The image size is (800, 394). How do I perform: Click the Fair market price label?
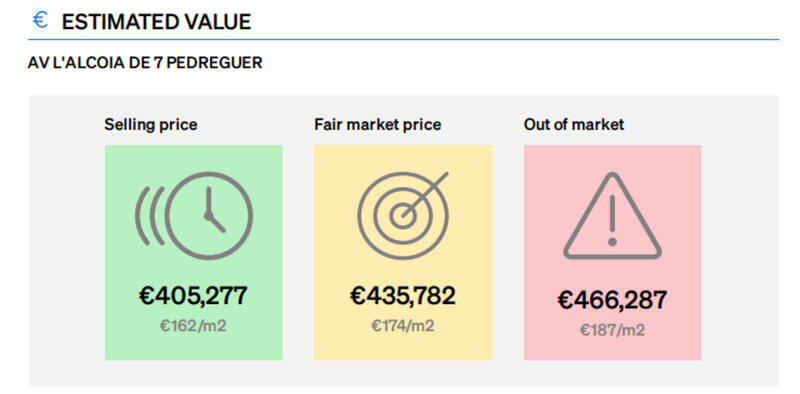(378, 125)
